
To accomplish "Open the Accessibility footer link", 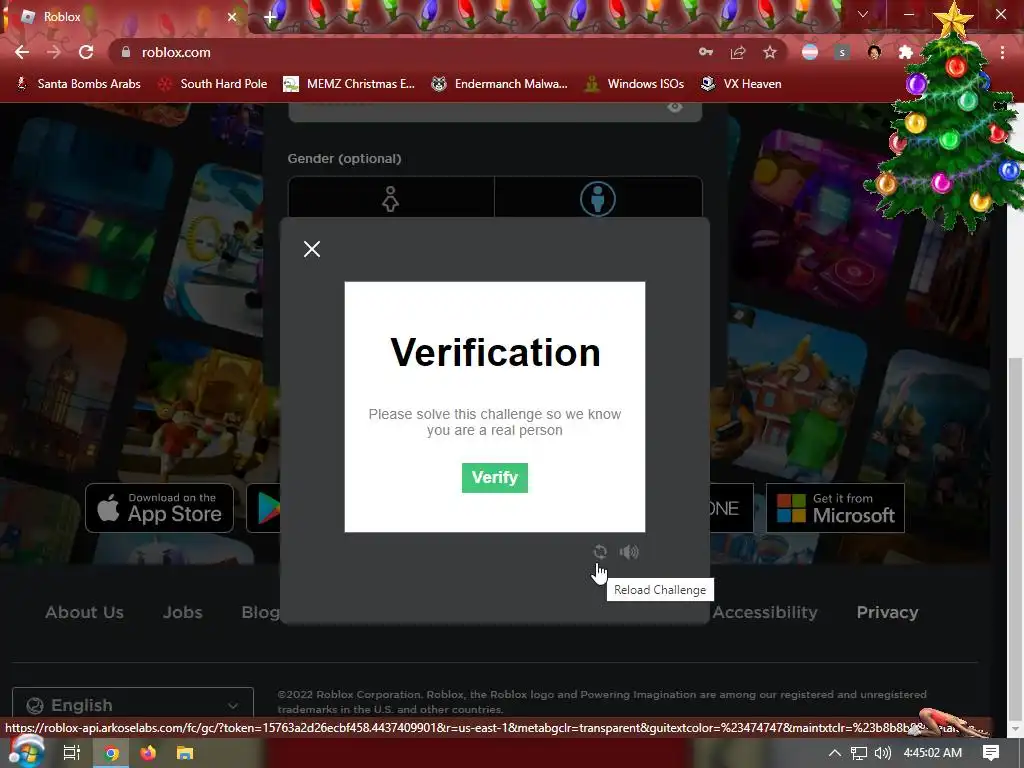I will point(765,612).
